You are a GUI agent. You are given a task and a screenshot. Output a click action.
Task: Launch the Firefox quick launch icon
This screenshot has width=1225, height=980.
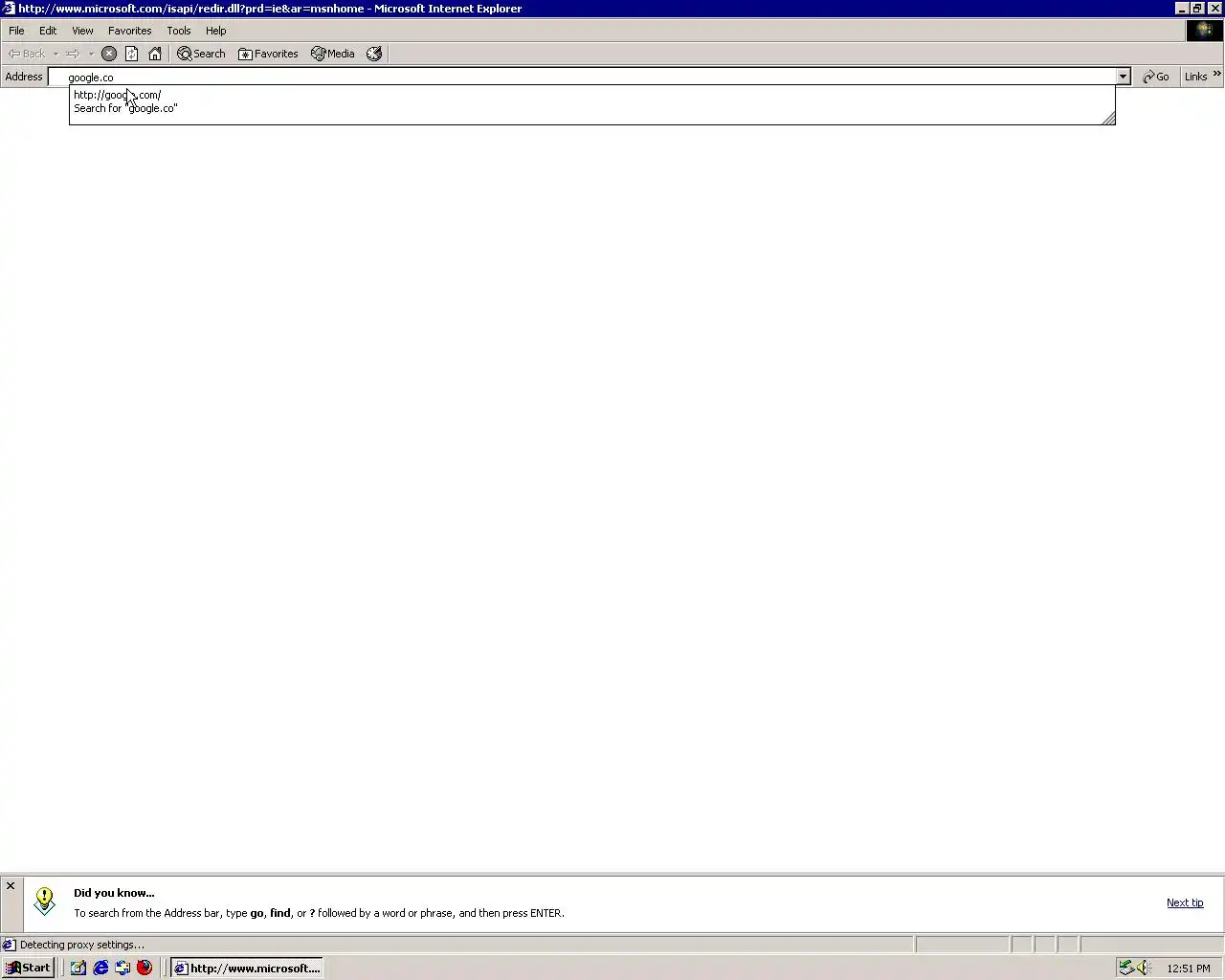pos(145,968)
